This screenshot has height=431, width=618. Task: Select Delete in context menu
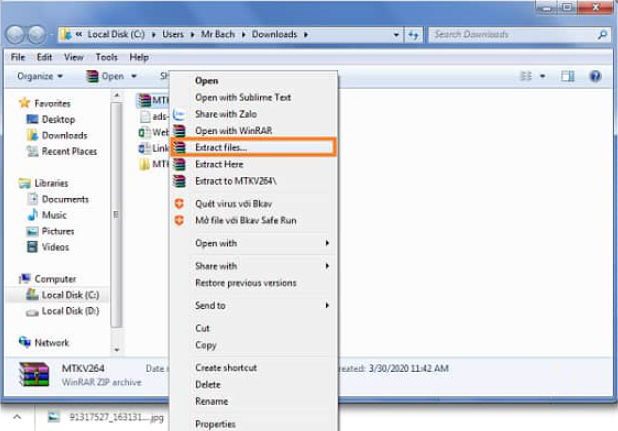253,385
